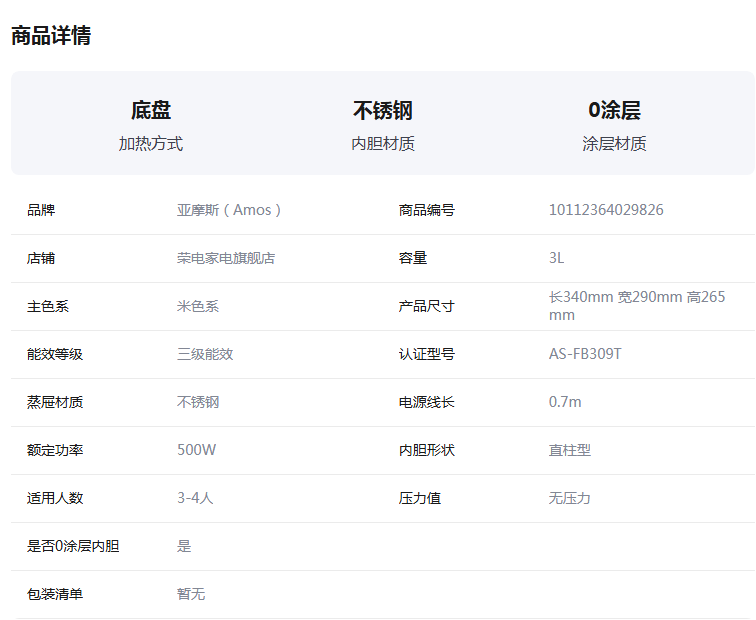The height and width of the screenshot is (620, 756).
Task: Click the 蒸屉材质 label
Action: coord(55,402)
